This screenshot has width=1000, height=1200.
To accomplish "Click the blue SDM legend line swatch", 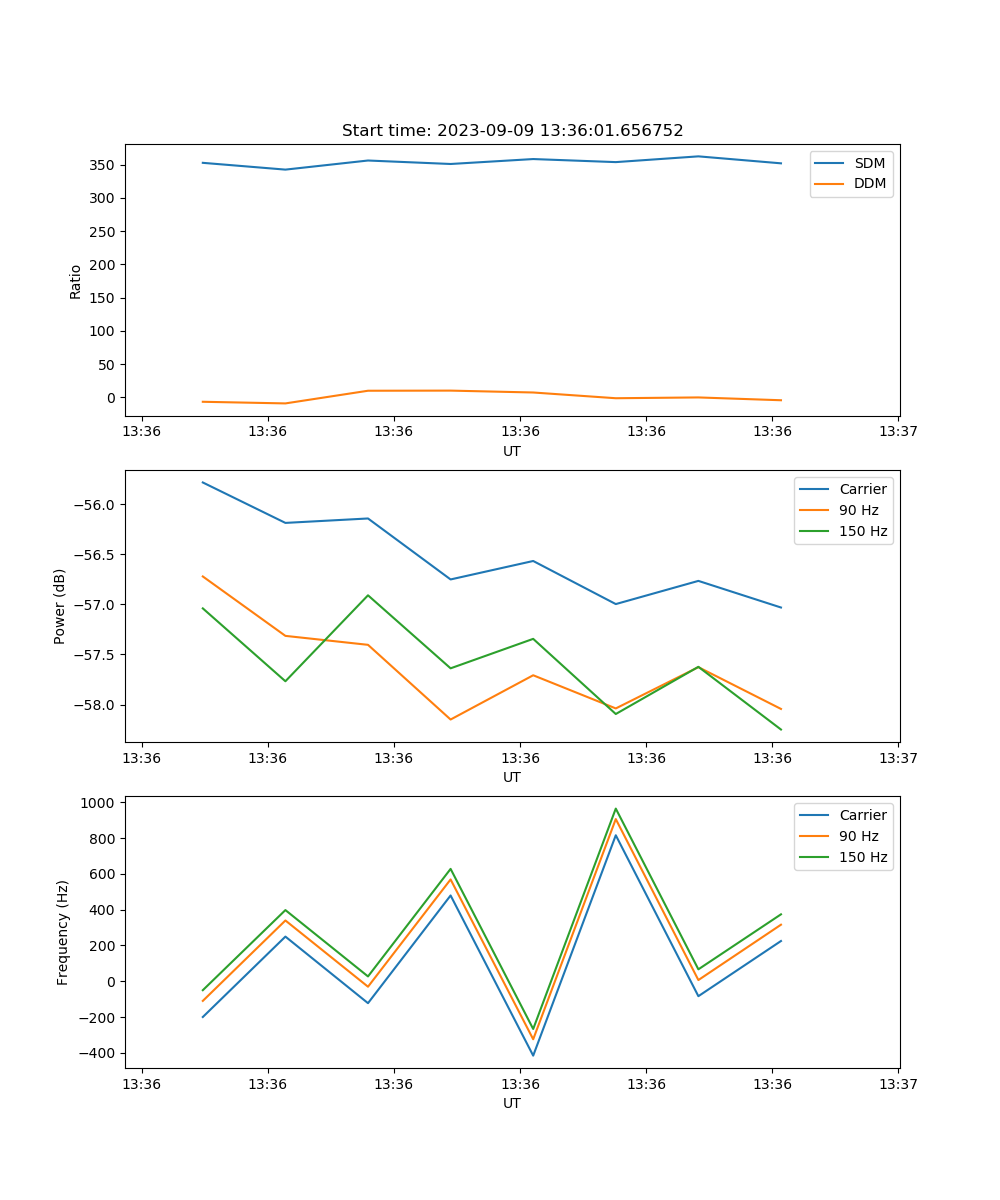I will (x=832, y=163).
